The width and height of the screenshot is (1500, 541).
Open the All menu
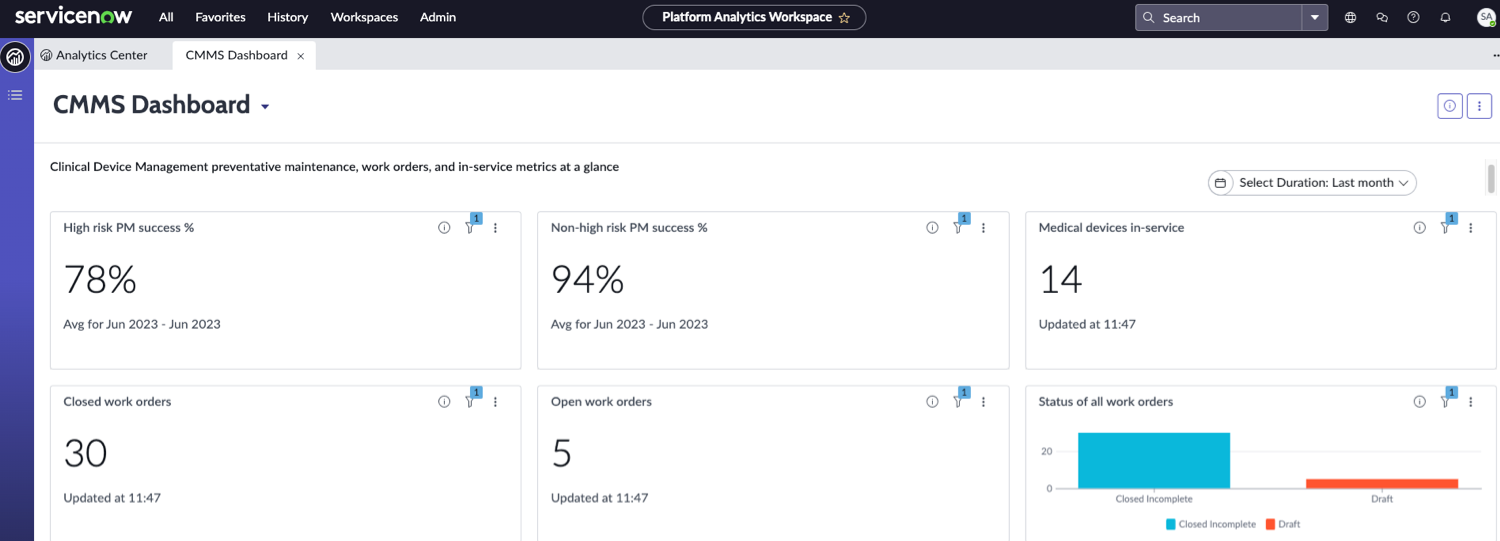click(x=166, y=17)
